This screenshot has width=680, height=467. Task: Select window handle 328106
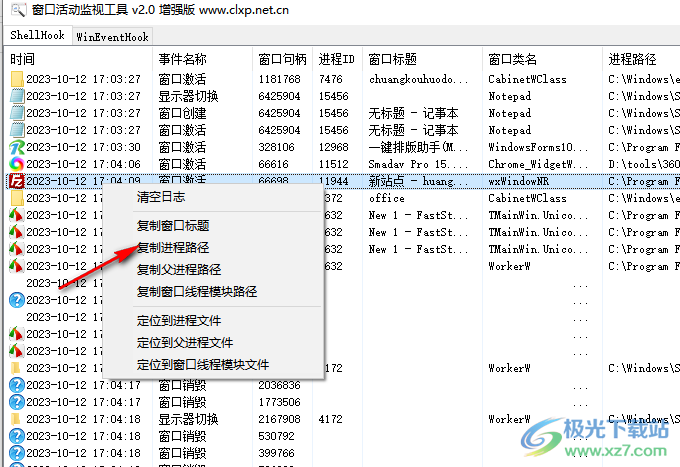coord(276,147)
